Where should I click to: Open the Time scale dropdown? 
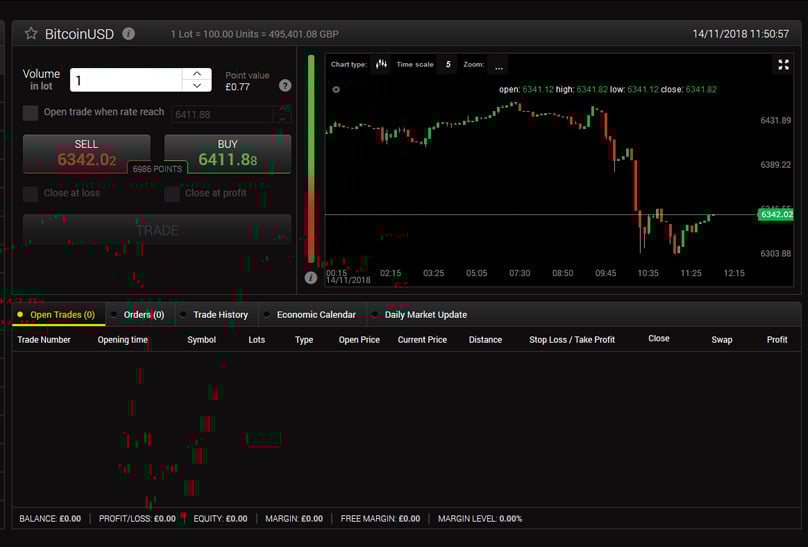click(x=448, y=65)
